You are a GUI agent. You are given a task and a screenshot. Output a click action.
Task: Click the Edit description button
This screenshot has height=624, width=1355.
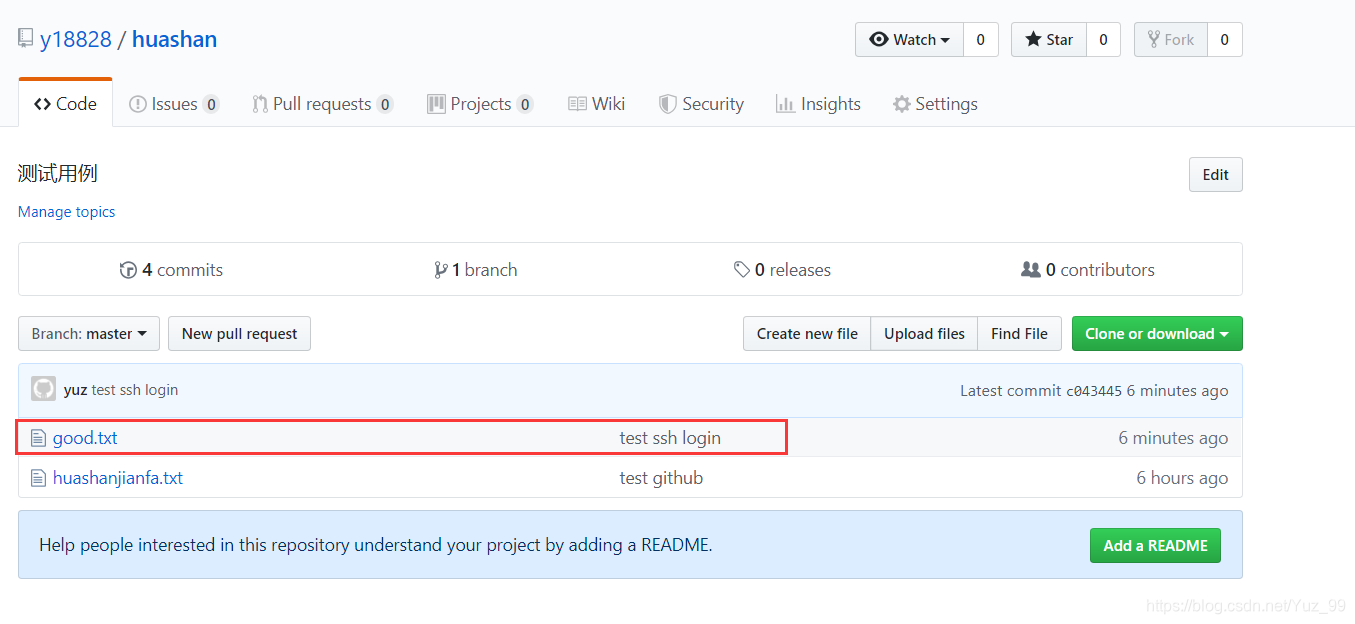click(1215, 174)
